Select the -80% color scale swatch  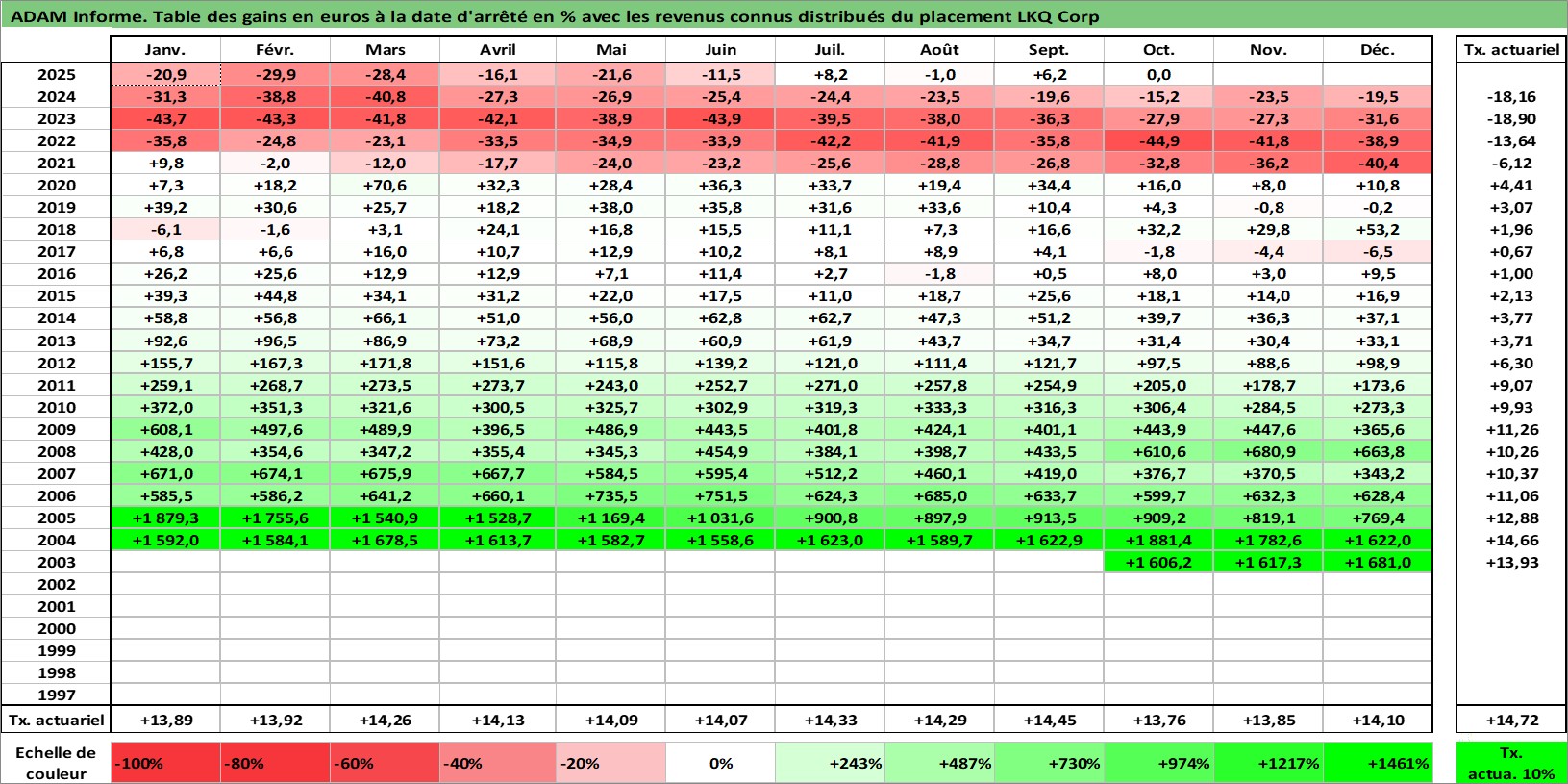[275, 763]
